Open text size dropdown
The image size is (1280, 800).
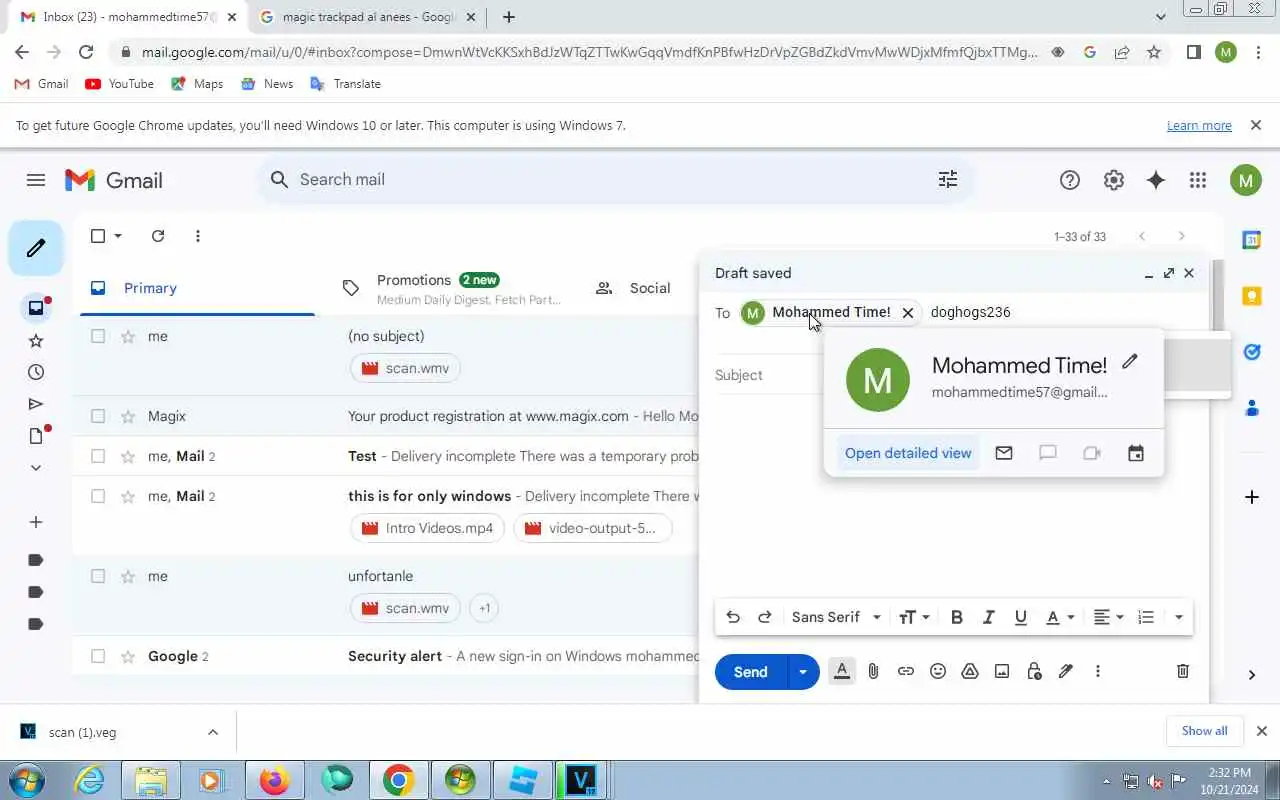click(914, 617)
